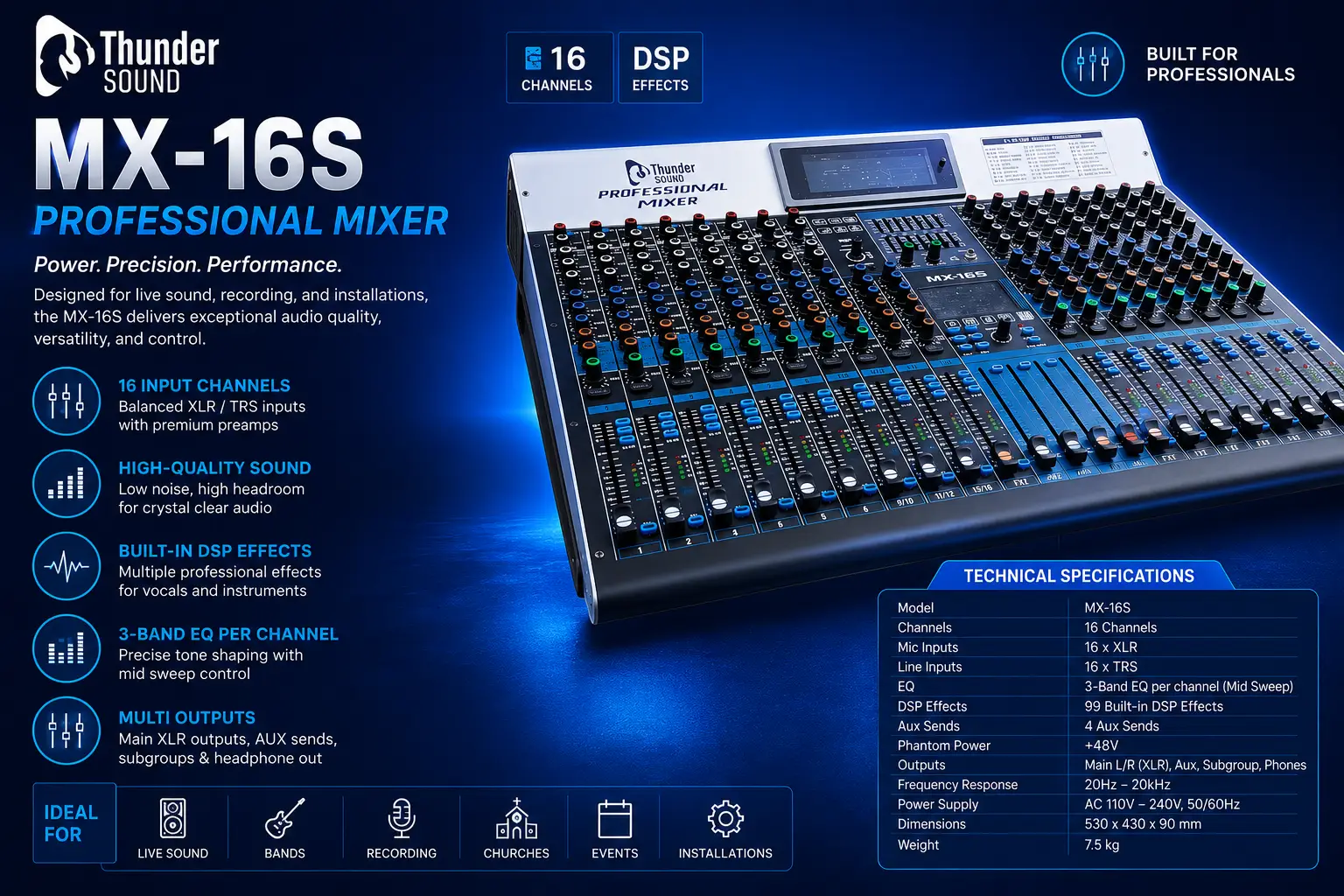The image size is (1344, 896).
Task: Click the "Power. Precision. Performance." tagline
Action: pyautogui.click(x=187, y=264)
